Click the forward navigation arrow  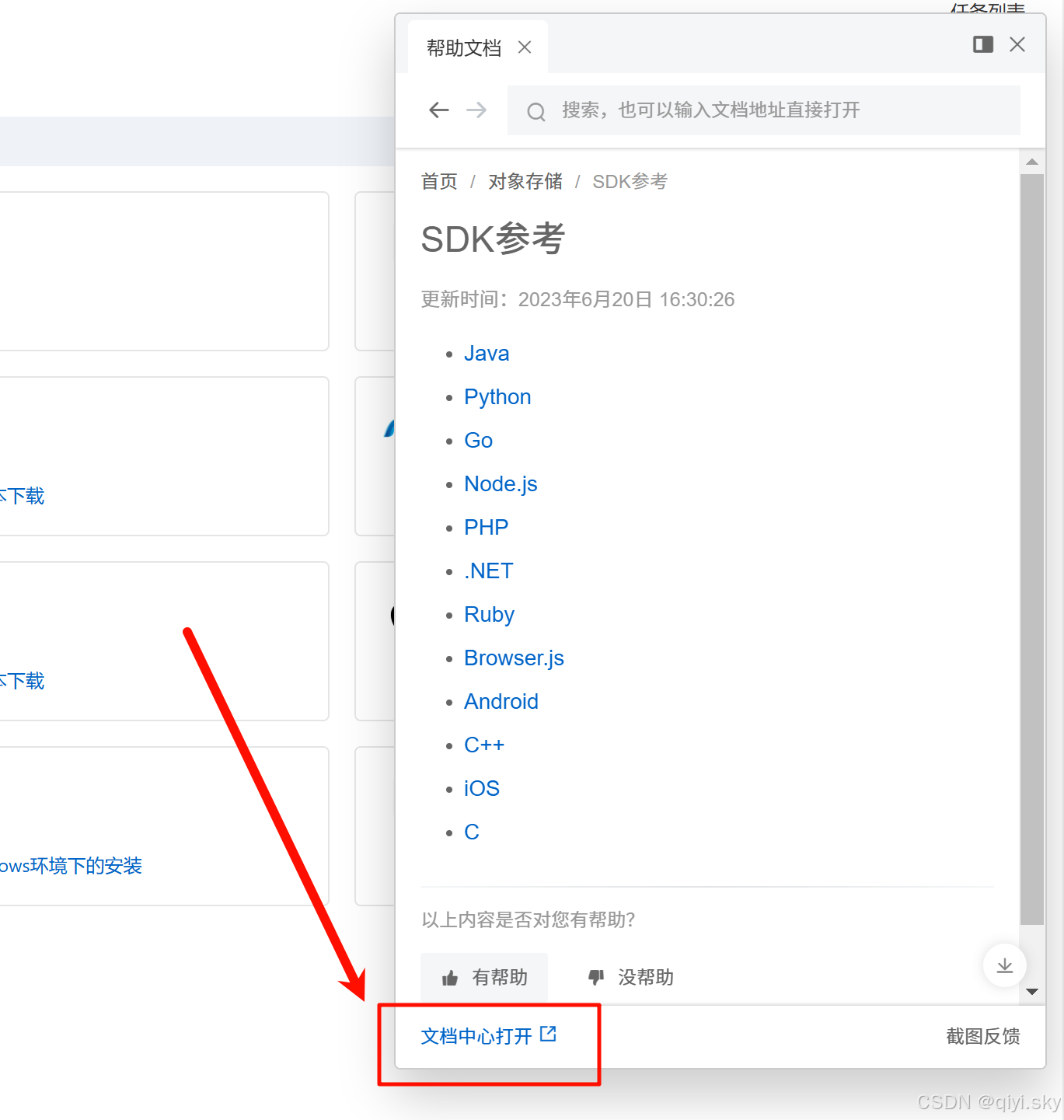coord(476,110)
